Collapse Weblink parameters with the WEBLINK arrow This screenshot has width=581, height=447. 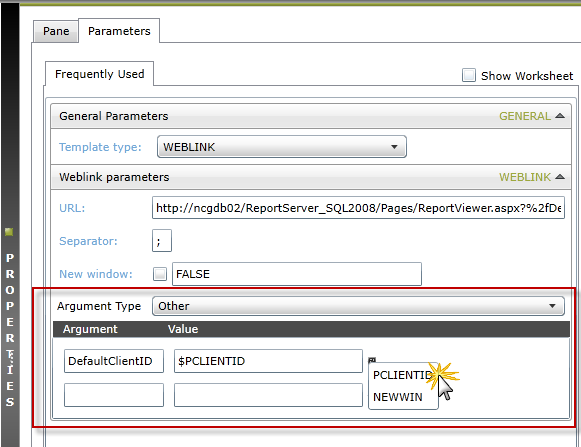pos(560,177)
